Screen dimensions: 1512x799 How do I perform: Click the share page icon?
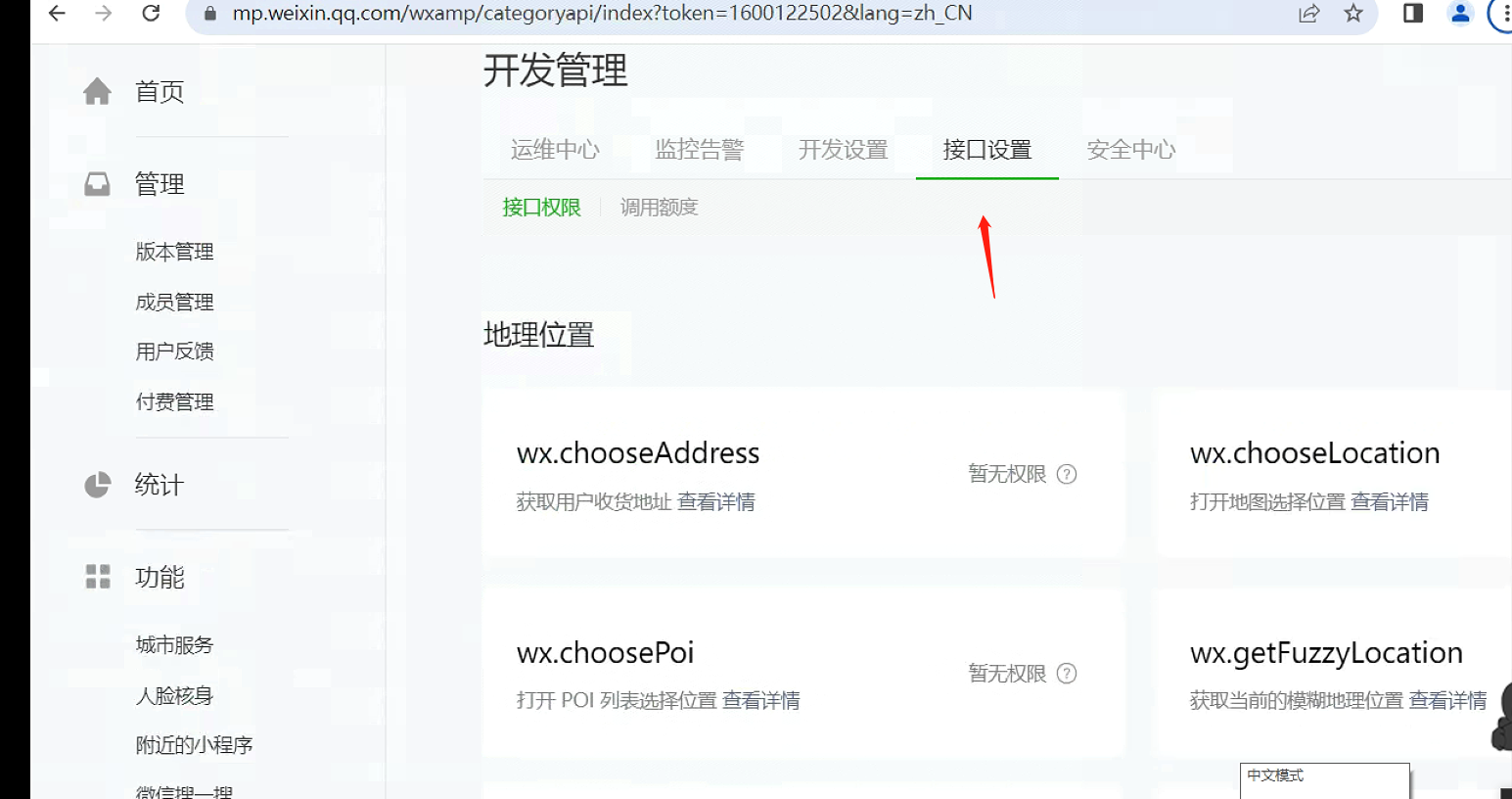[x=1309, y=13]
